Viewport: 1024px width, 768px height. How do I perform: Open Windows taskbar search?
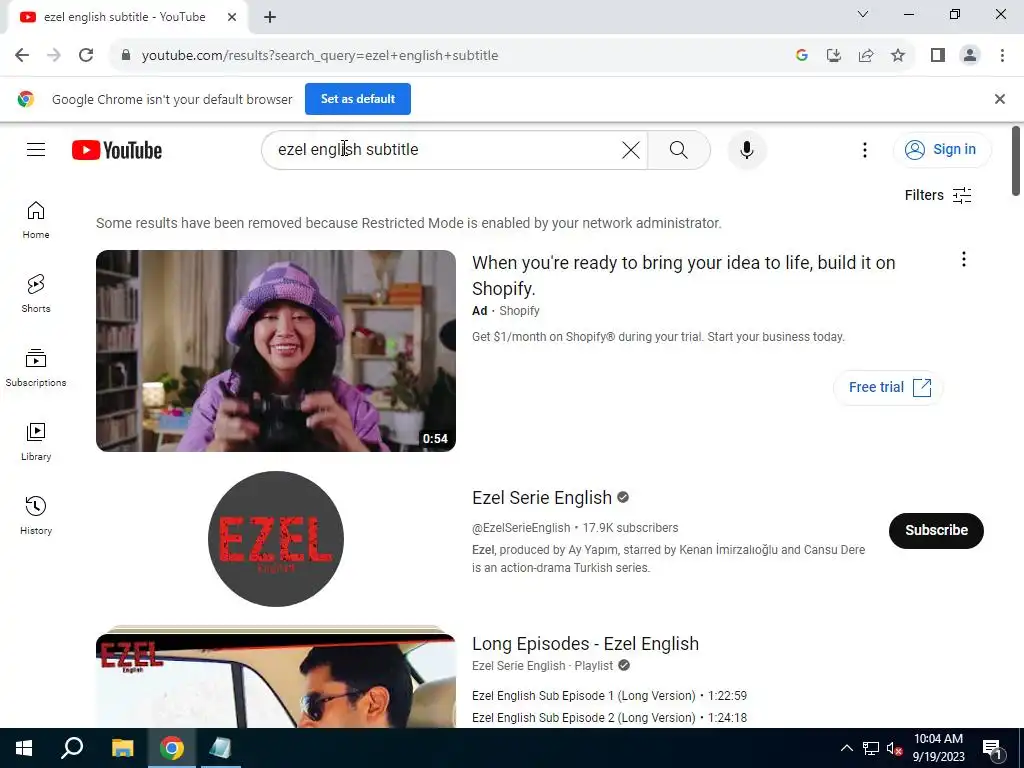coord(72,748)
